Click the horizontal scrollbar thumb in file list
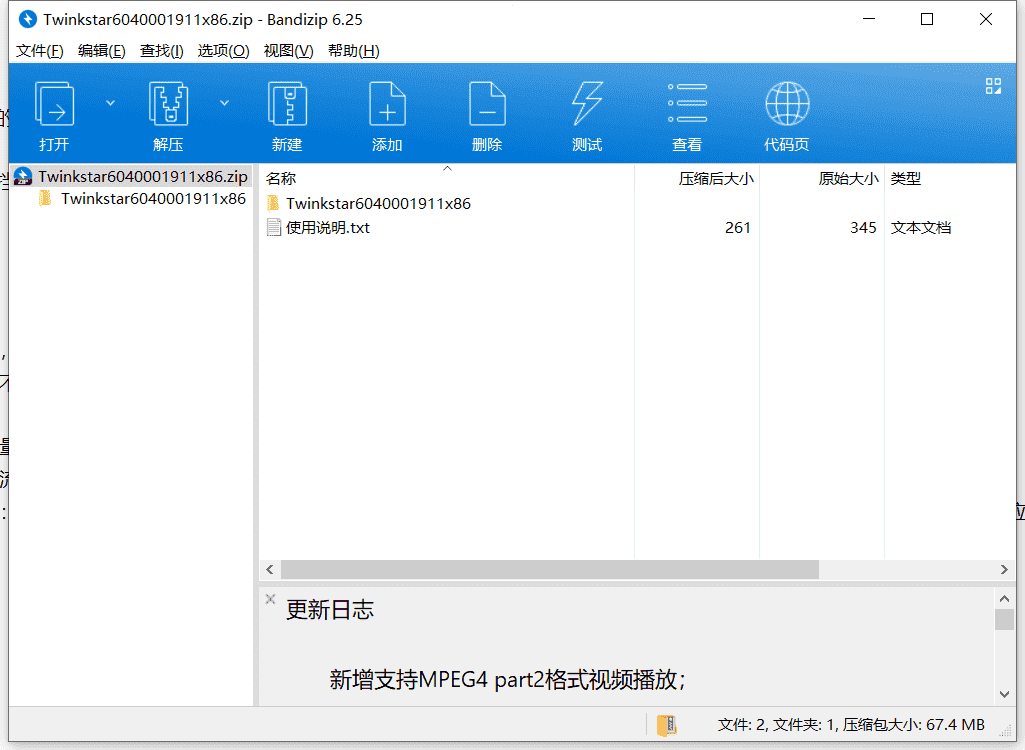 pyautogui.click(x=550, y=570)
